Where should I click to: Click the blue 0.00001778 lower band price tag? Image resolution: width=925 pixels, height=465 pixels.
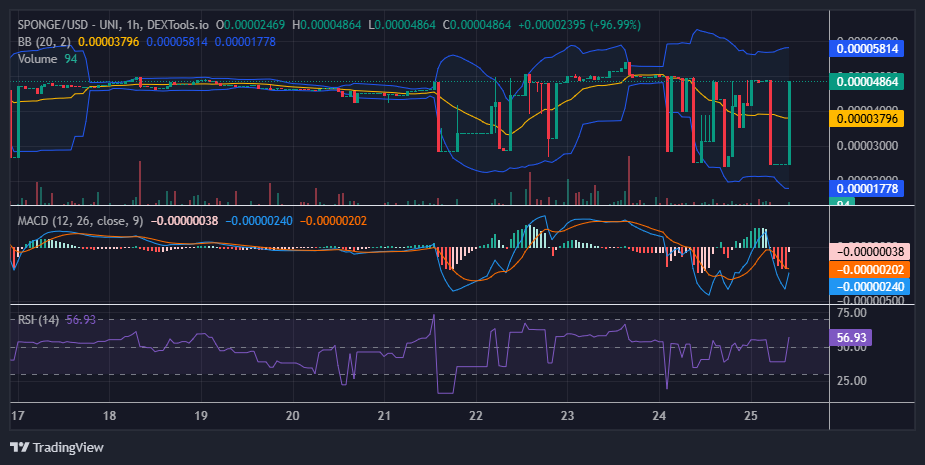[x=867, y=188]
